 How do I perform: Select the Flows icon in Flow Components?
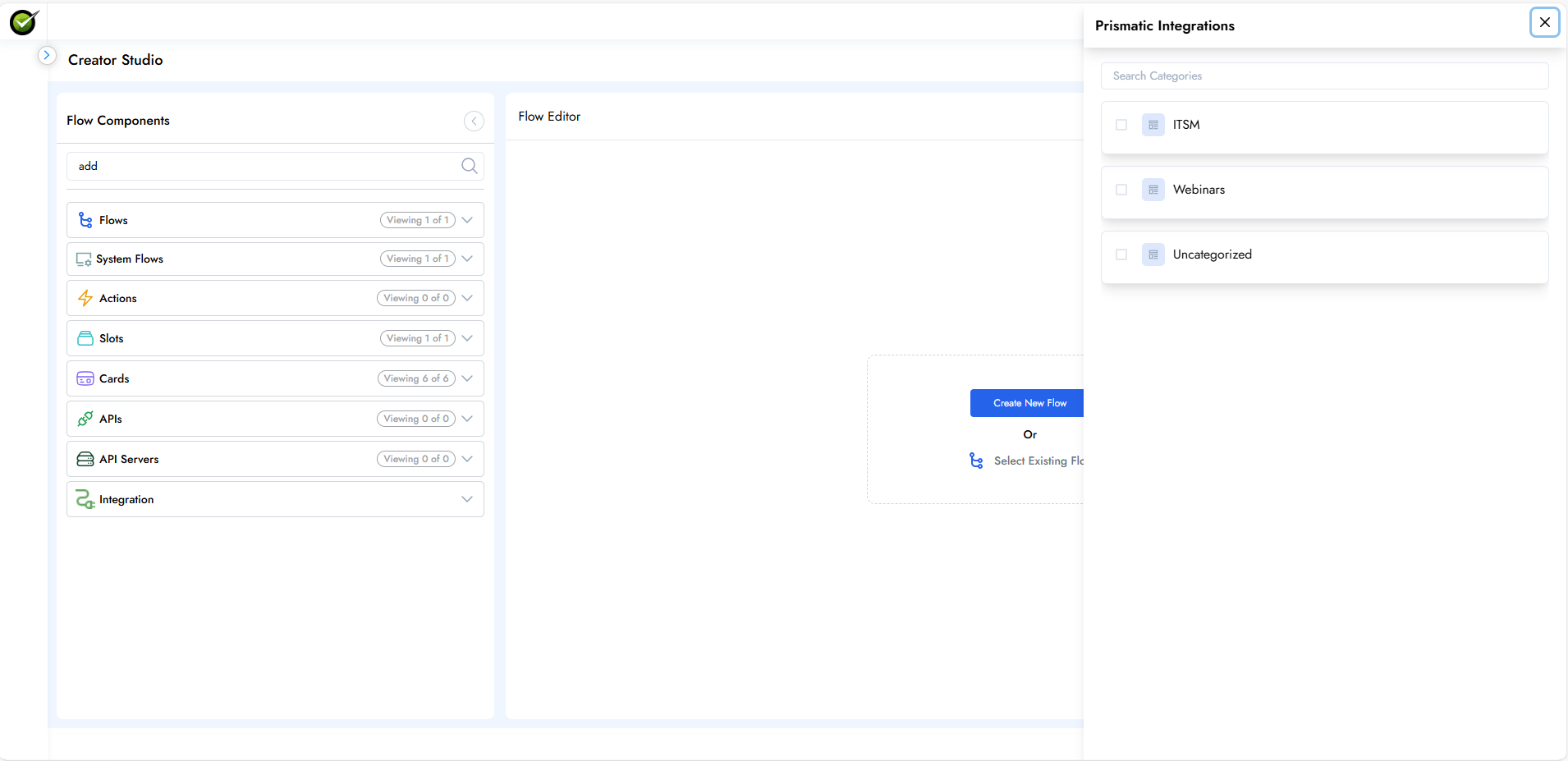coord(85,219)
